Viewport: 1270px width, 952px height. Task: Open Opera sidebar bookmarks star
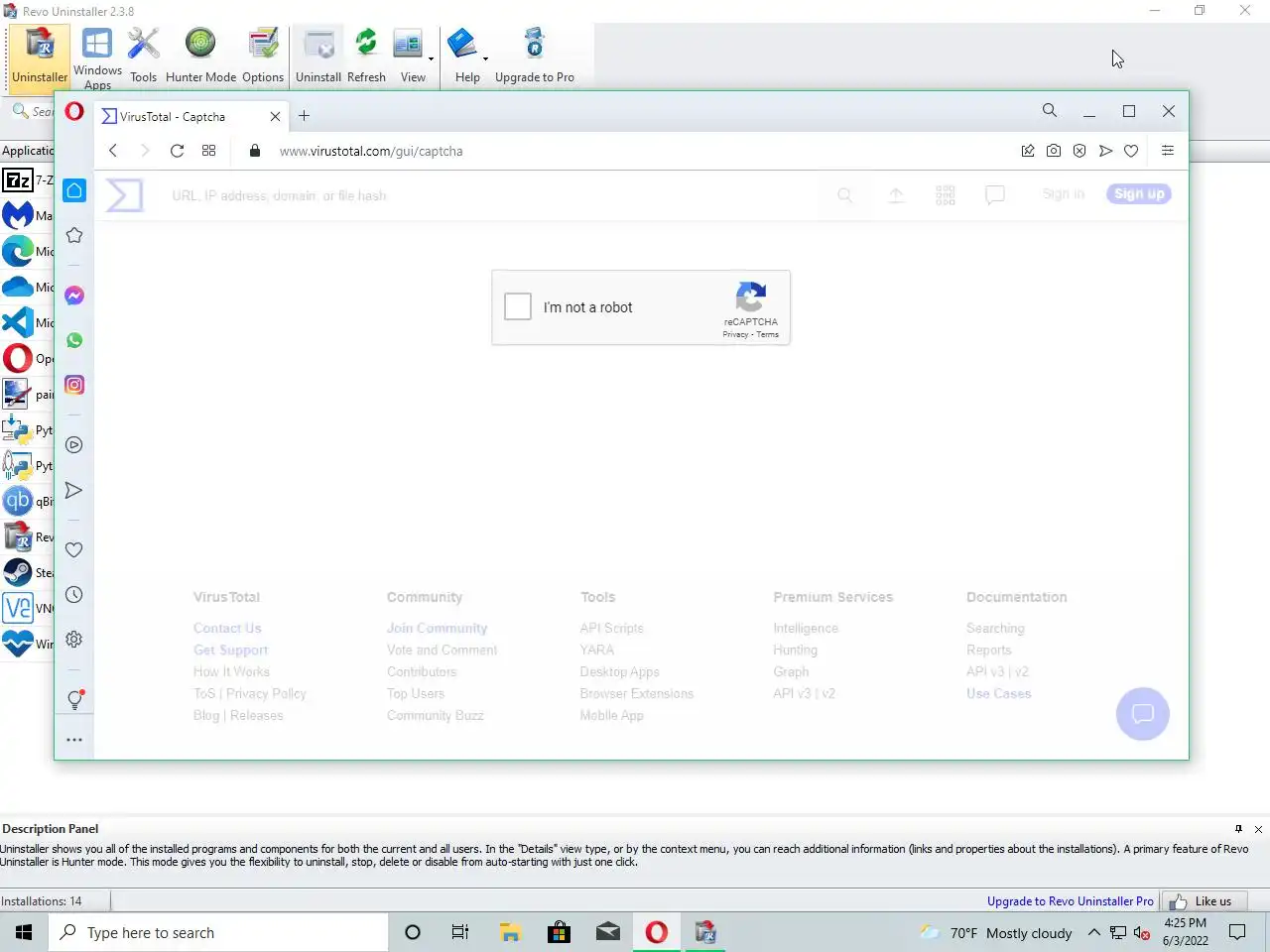[x=74, y=235]
